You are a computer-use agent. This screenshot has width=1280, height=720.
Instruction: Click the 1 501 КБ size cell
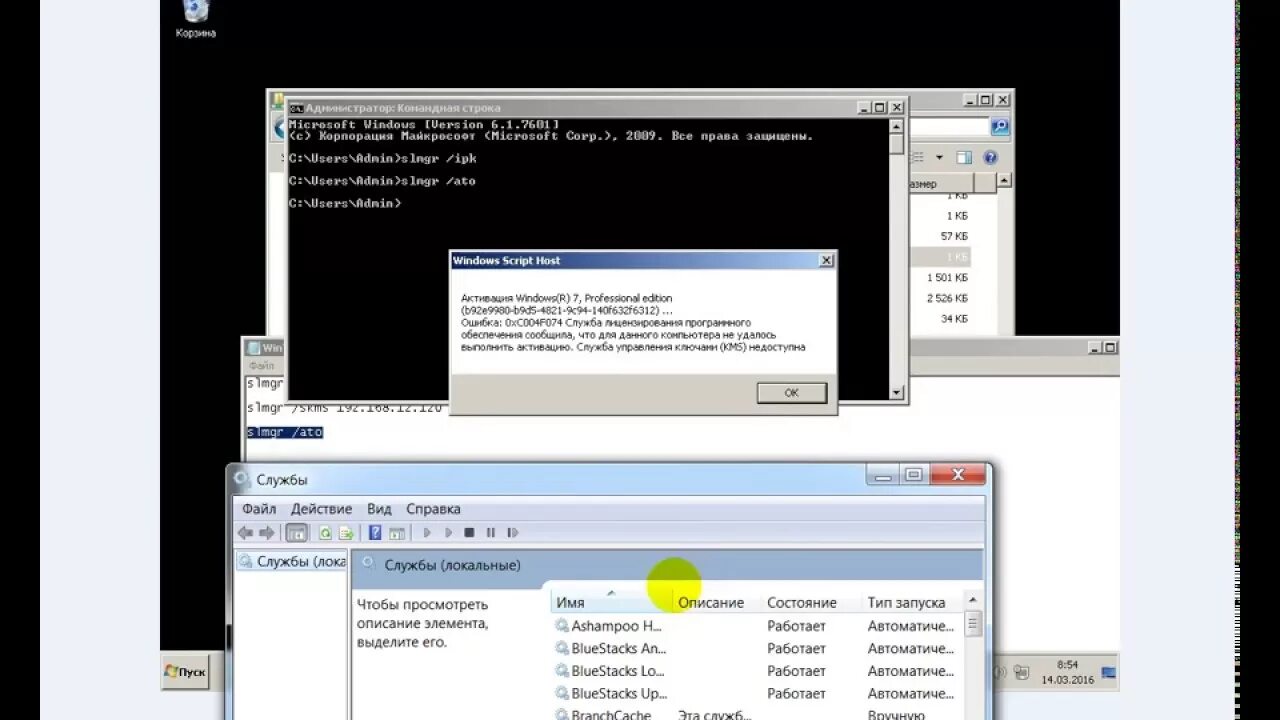[947, 277]
